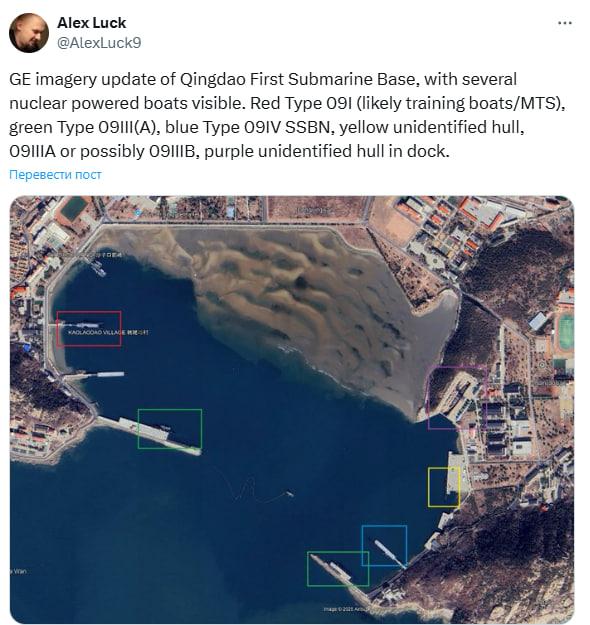The width and height of the screenshot is (590, 625).
Task: Click the green pond at the image's top-left
Action: [73, 209]
